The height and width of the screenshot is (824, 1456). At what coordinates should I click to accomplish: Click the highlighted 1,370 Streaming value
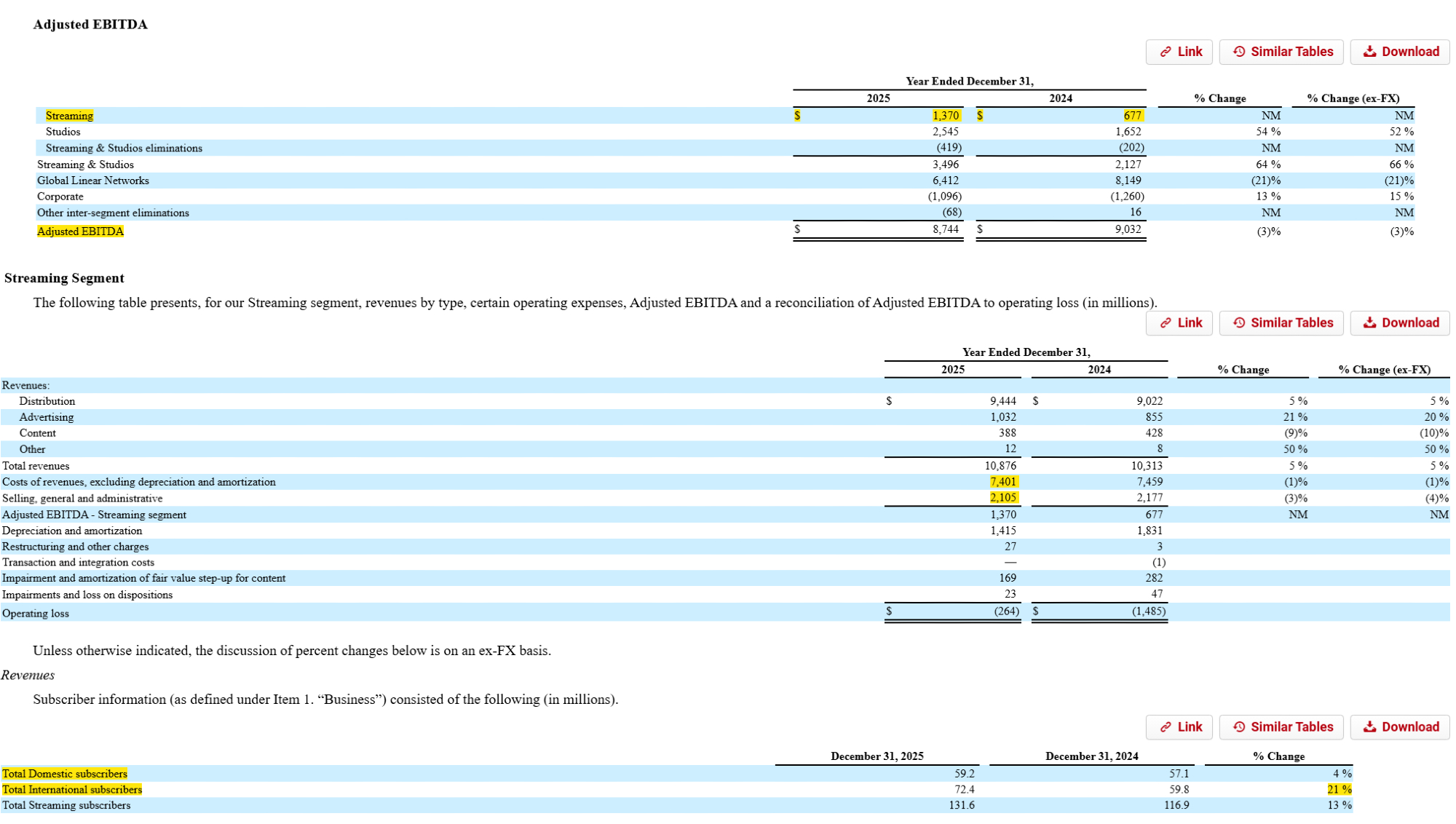tap(946, 116)
